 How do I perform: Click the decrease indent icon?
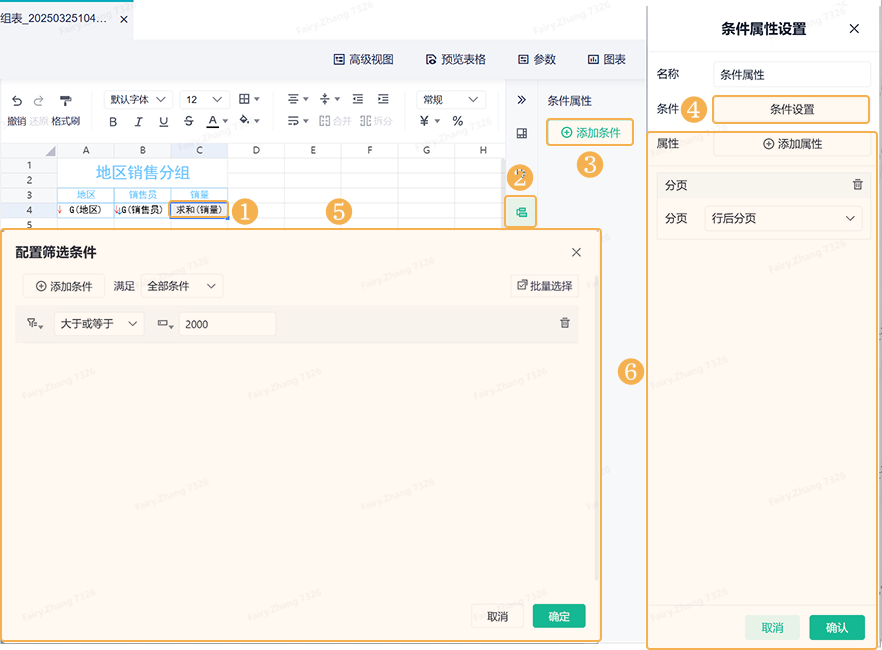coord(358,99)
